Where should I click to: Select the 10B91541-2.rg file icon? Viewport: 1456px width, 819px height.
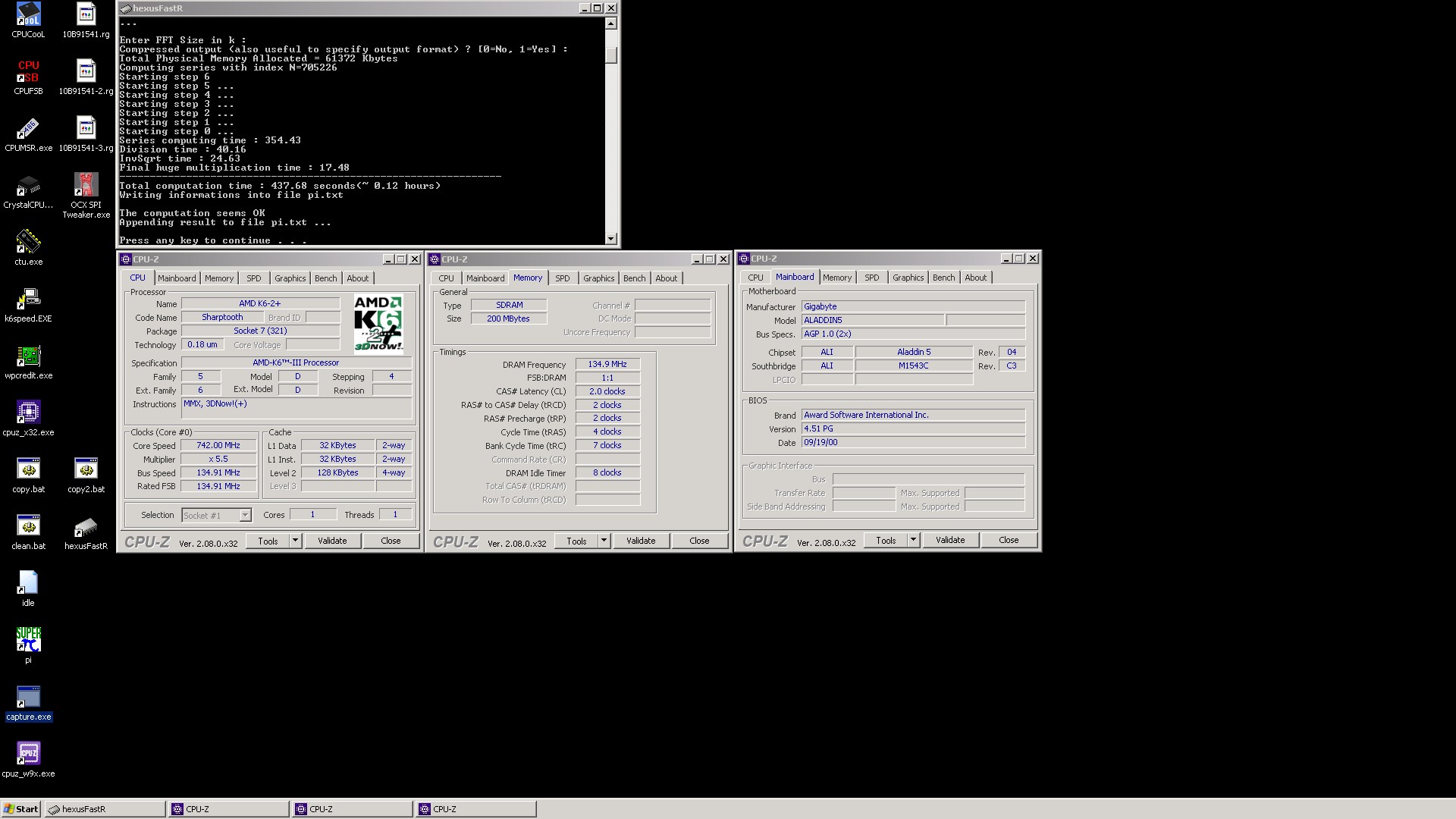(86, 77)
